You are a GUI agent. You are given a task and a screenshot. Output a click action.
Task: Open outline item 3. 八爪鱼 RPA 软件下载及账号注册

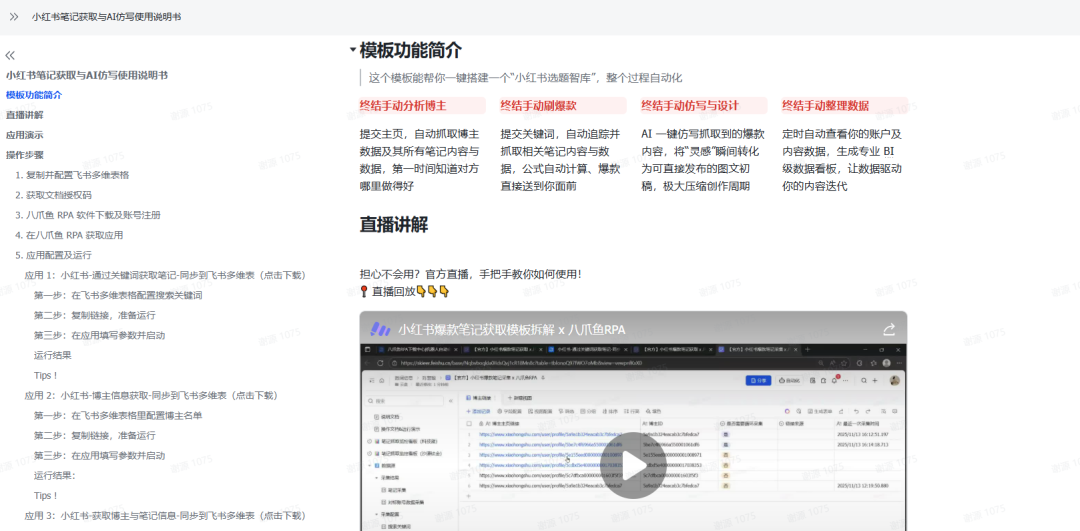[88, 215]
